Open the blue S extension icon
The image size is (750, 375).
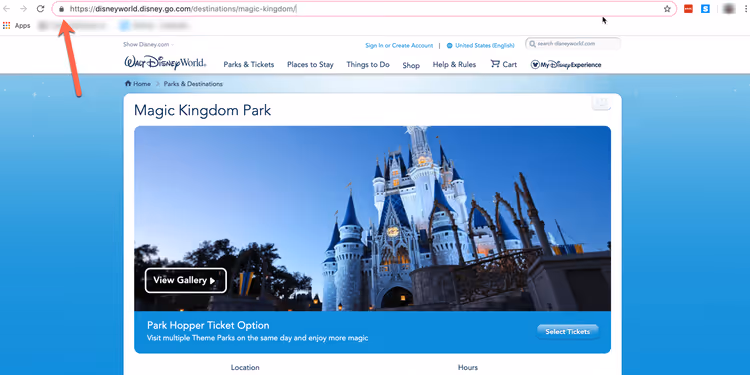pos(706,9)
